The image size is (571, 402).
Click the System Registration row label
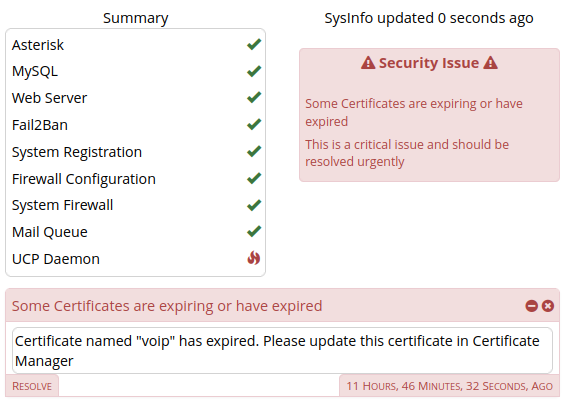pos(77,152)
